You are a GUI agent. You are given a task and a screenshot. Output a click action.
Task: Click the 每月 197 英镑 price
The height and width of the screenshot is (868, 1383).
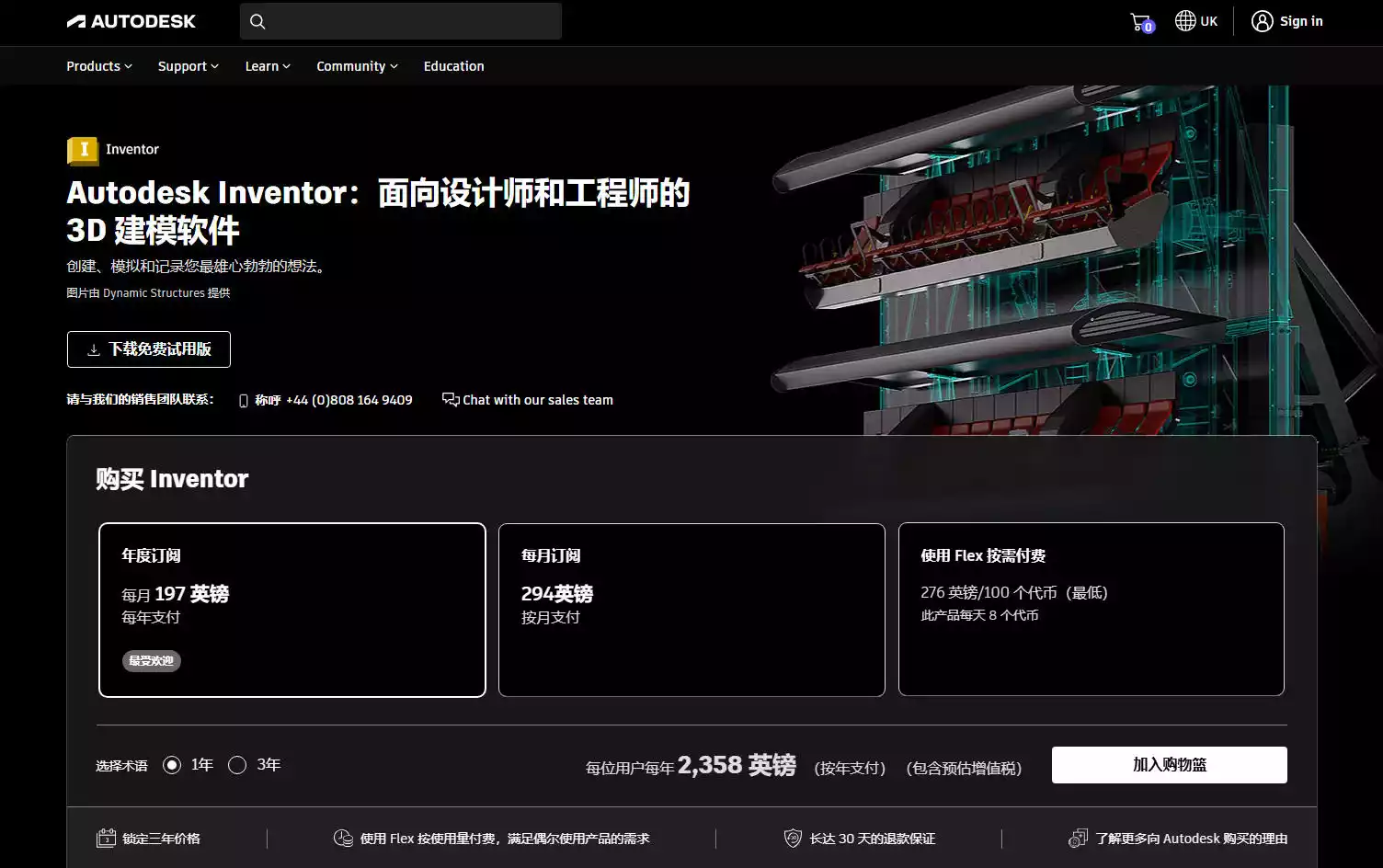(x=176, y=594)
